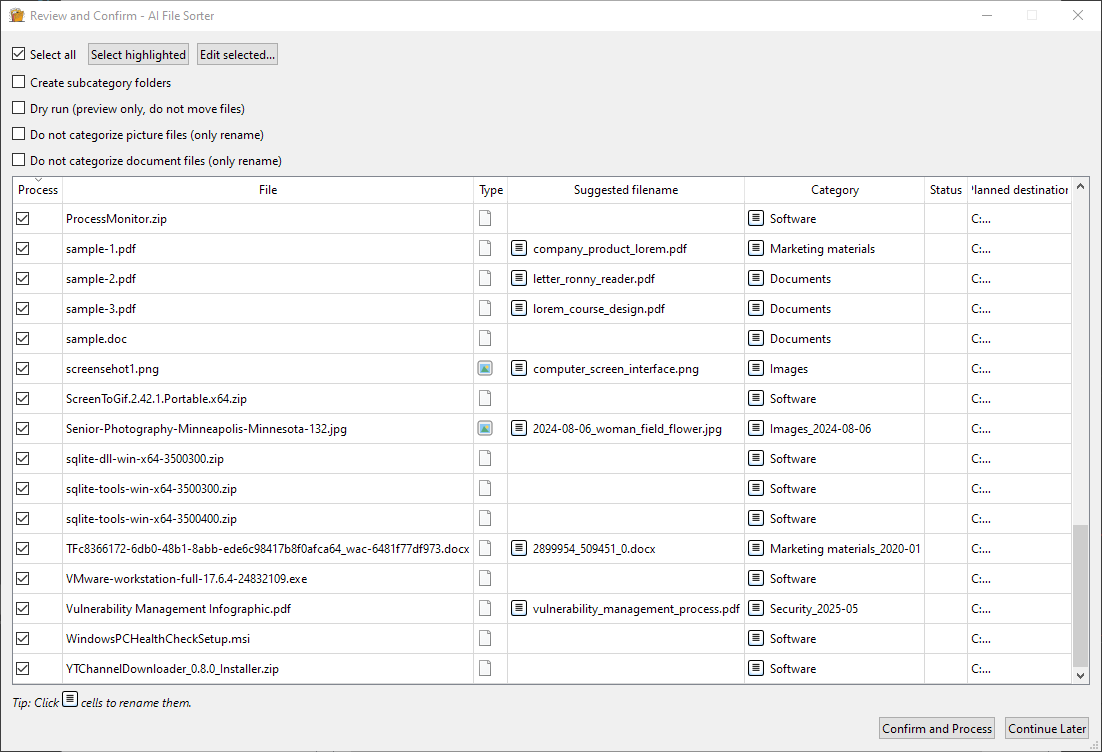Click rename icon beside vulnerability_management_process.pdf
Image resolution: width=1102 pixels, height=752 pixels.
pyautogui.click(x=519, y=608)
